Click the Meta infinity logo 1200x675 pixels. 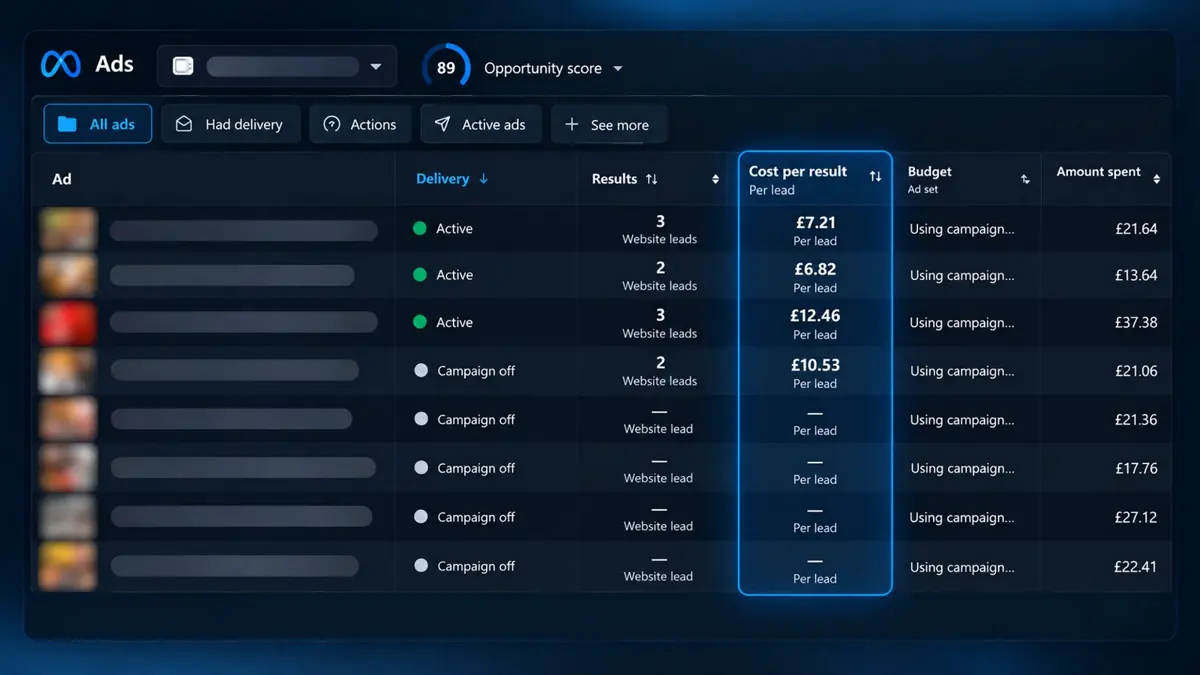(60, 64)
